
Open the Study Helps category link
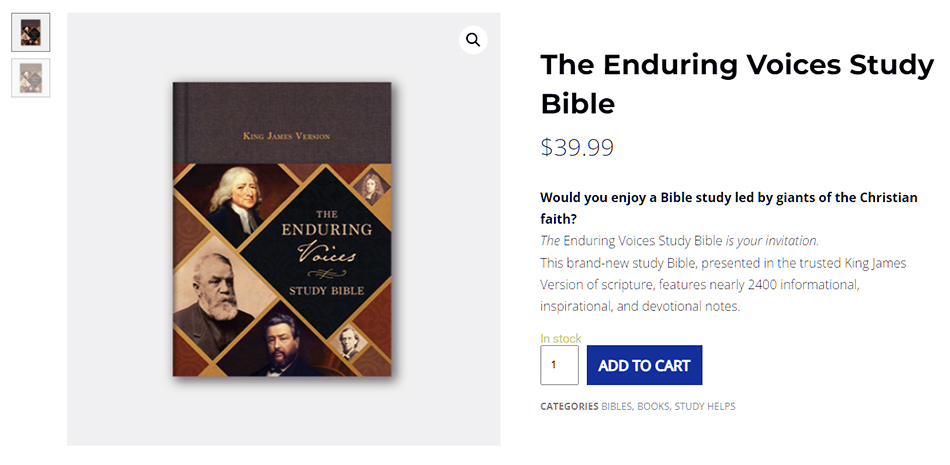[x=705, y=407]
